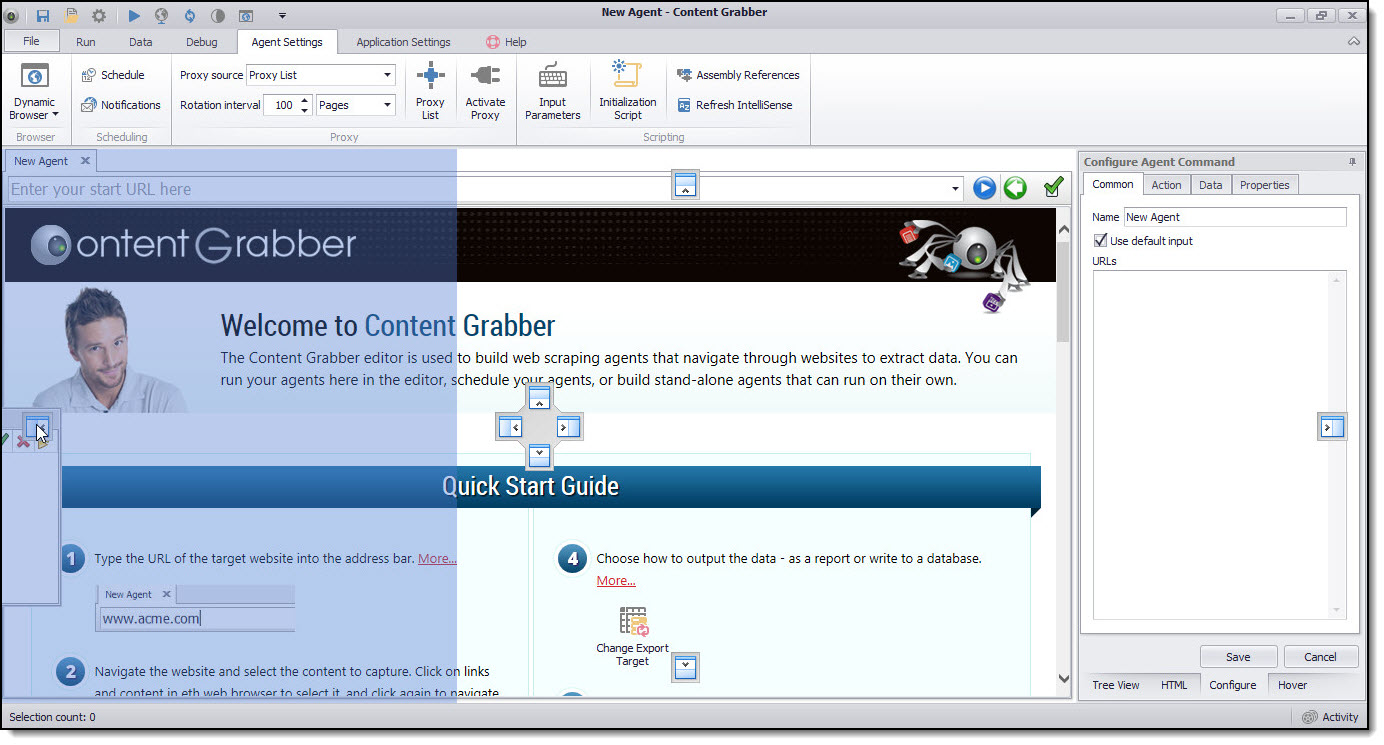The width and height of the screenshot is (1384, 745).
Task: Open the File menu
Action: [31, 41]
